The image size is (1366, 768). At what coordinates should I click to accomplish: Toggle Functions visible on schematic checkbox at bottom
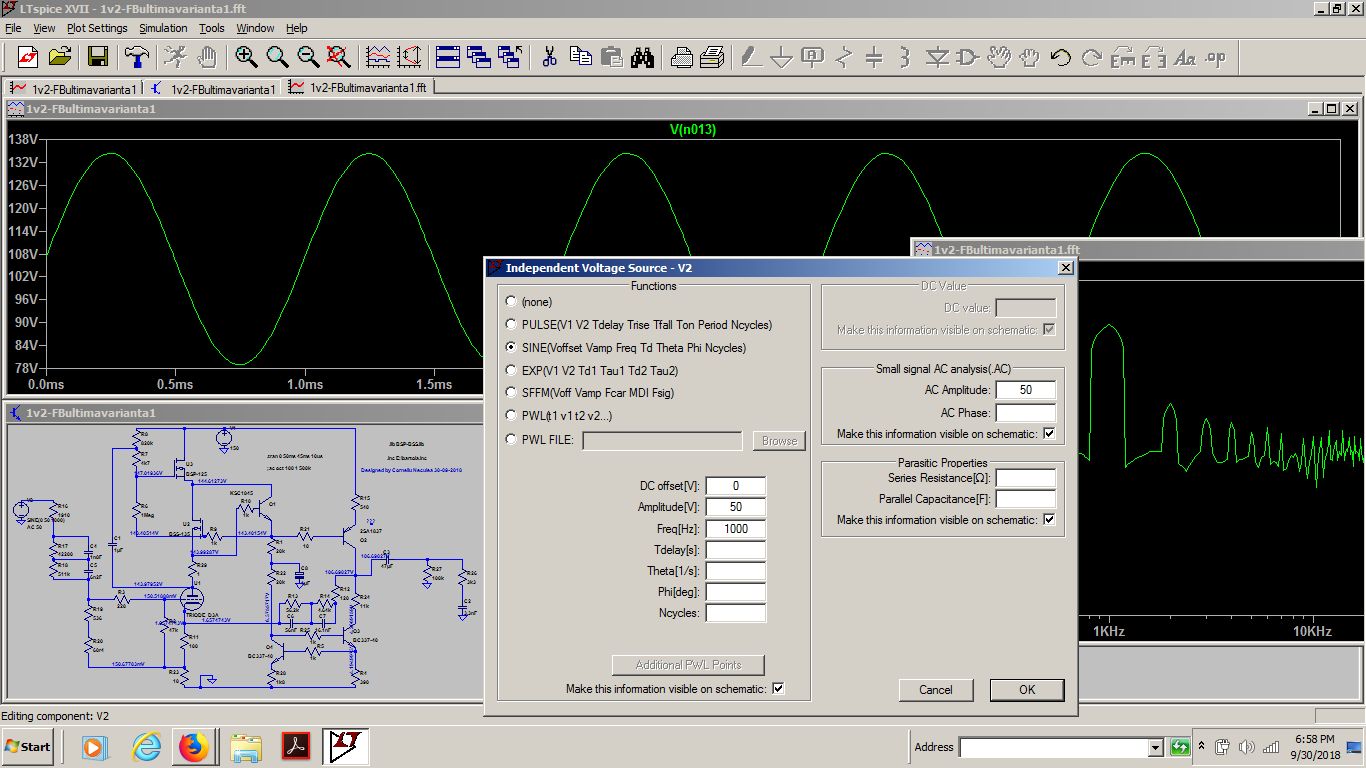(778, 688)
